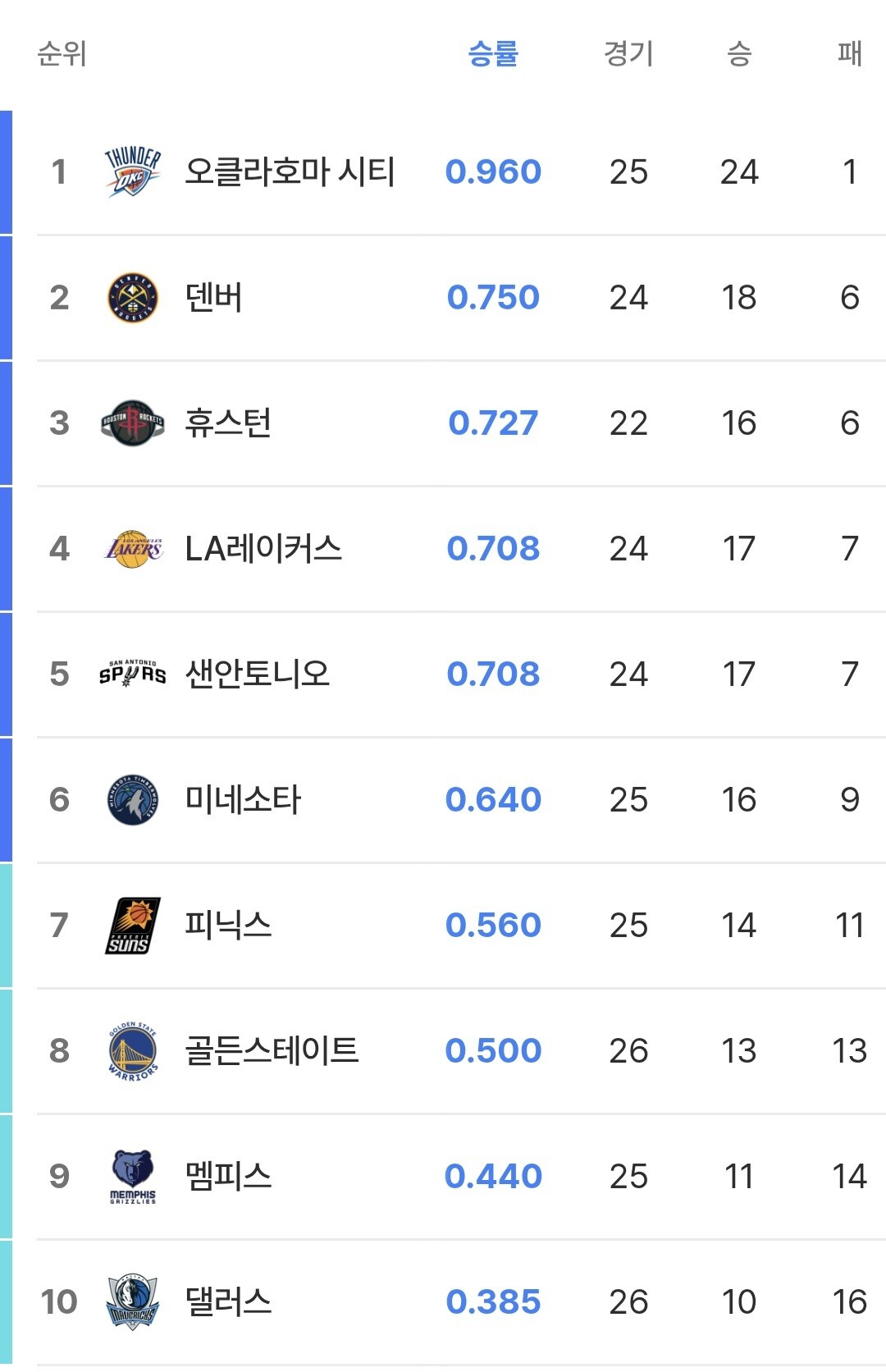Open the Minnesota Timberwolves logo

click(x=132, y=800)
